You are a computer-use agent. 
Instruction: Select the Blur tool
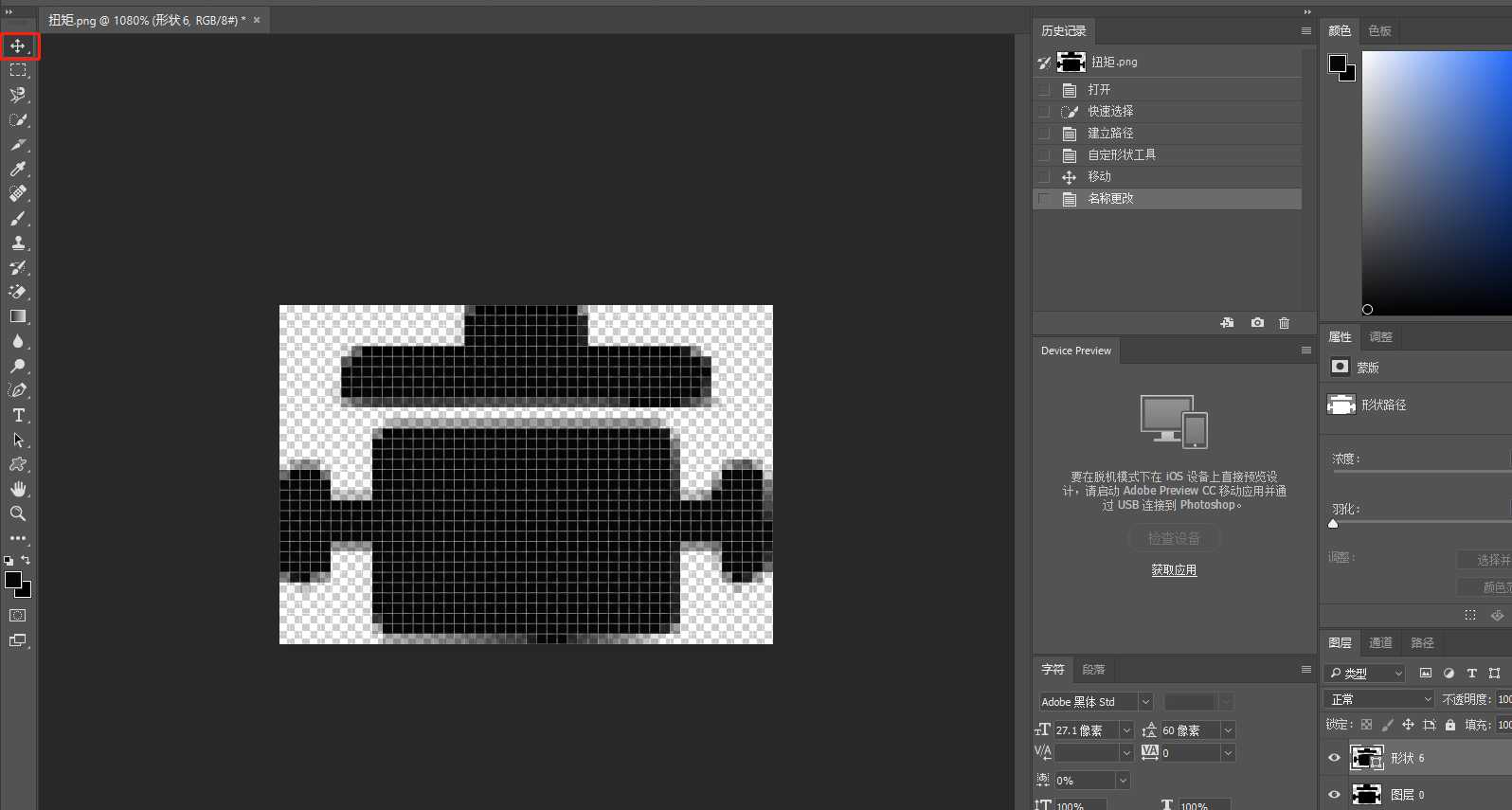(18, 341)
